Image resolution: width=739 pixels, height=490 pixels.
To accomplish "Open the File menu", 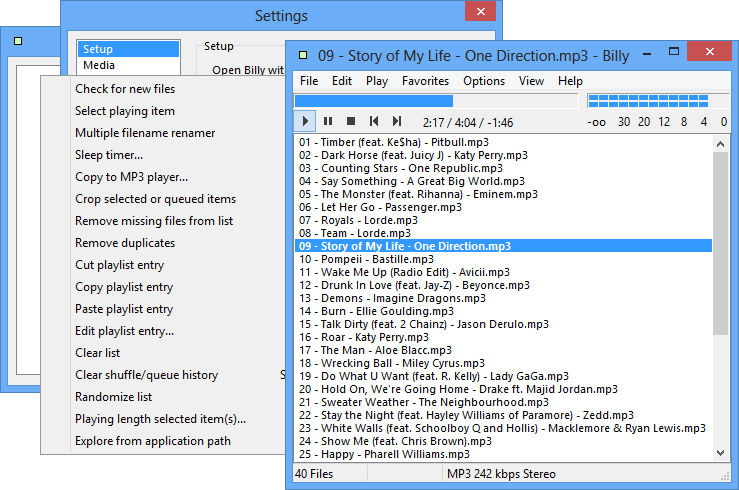I will [x=309, y=81].
